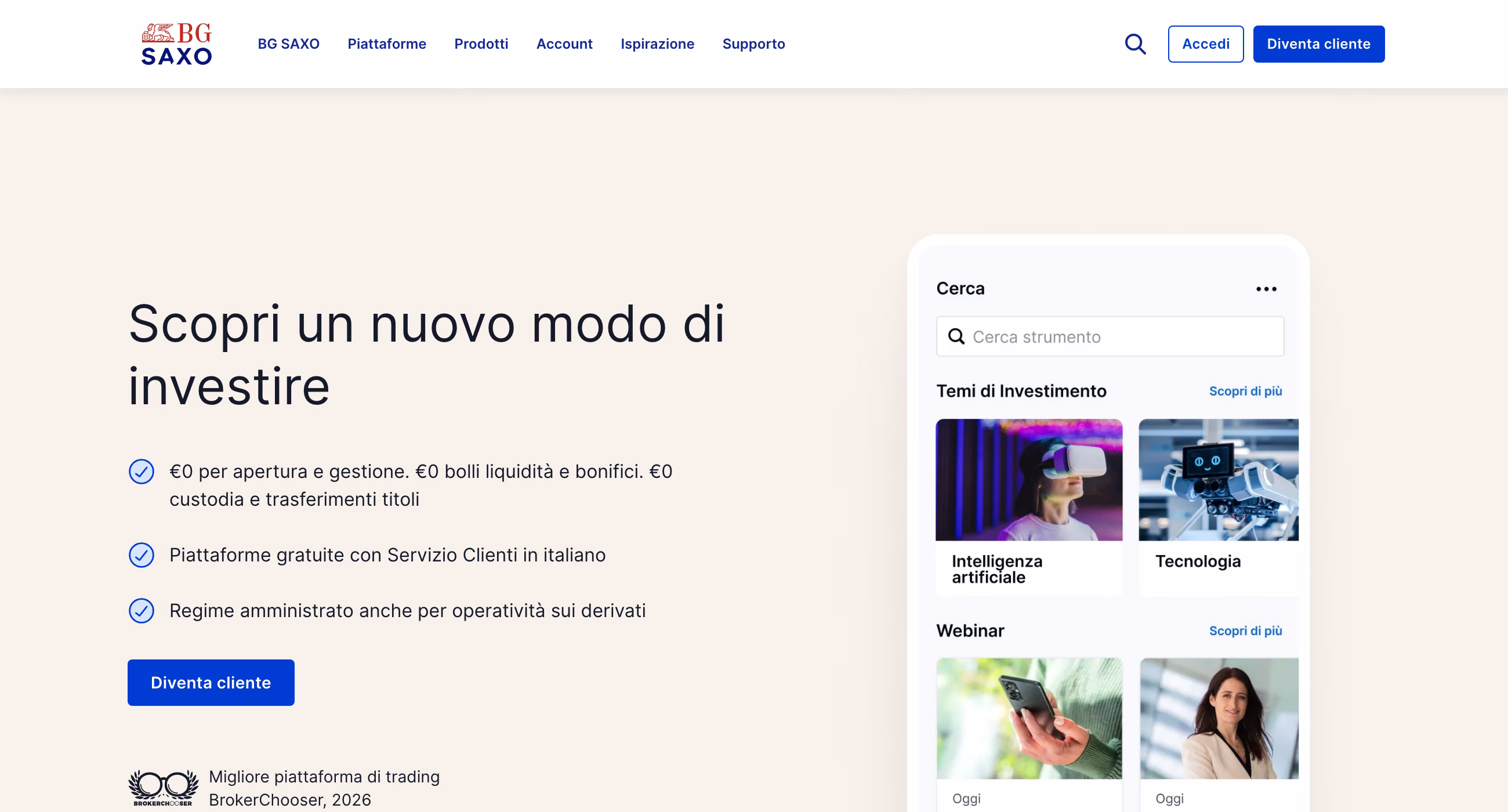1508x812 pixels.
Task: Click checkmark icon beside Piattaforme gratuite
Action: [x=141, y=555]
